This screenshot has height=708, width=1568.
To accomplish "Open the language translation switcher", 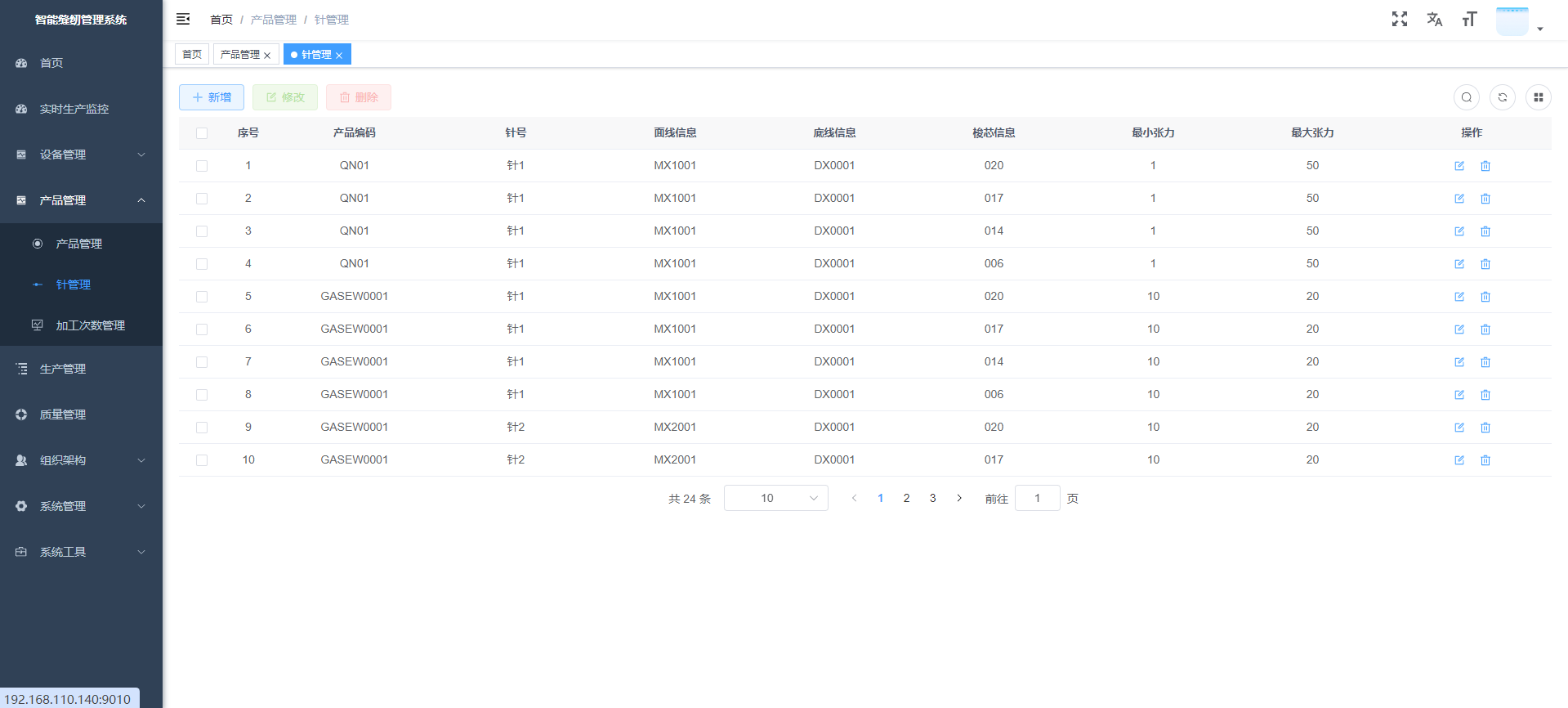I will [x=1434, y=19].
